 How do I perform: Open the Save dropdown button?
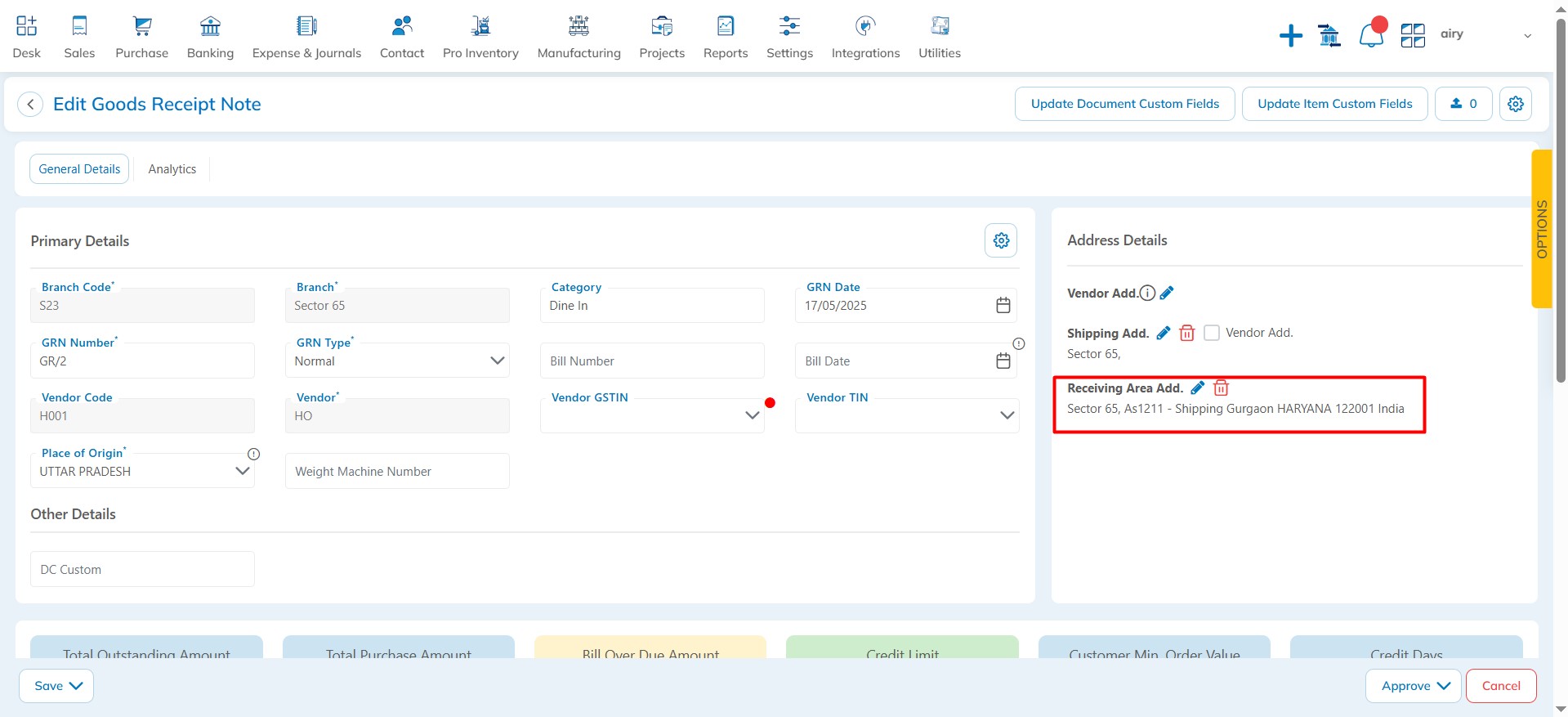point(56,686)
